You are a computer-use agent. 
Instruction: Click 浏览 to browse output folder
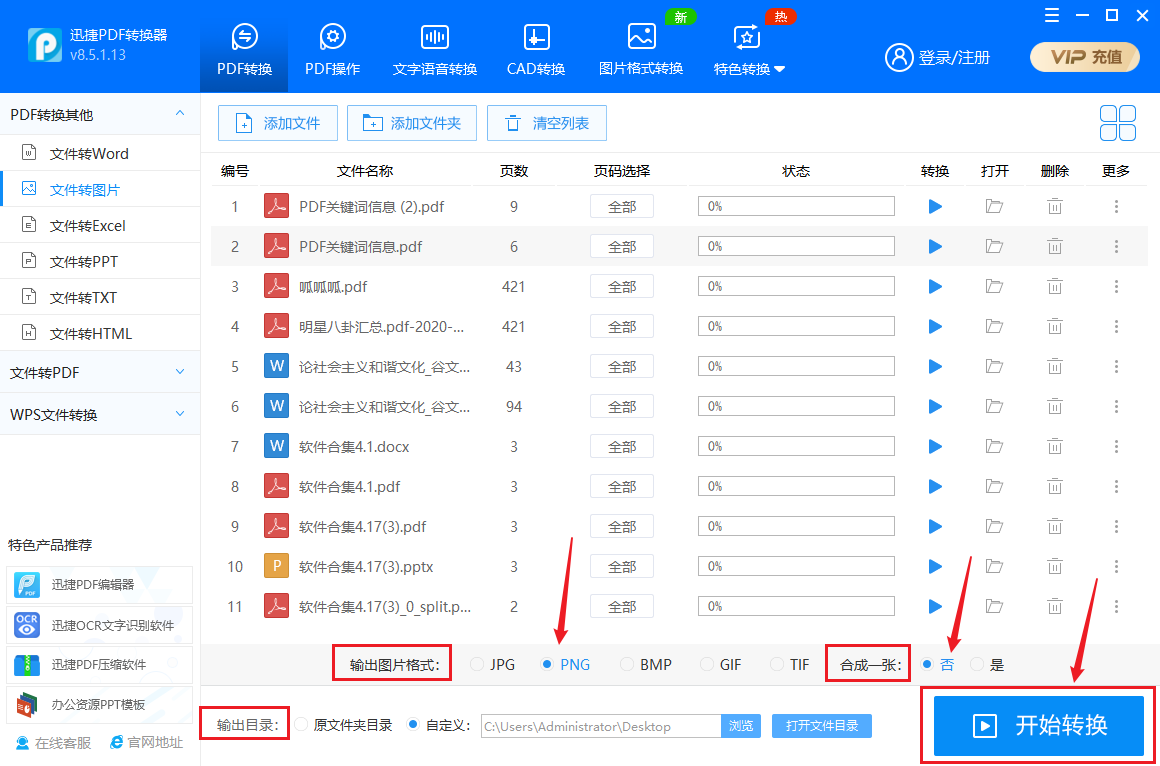pos(741,726)
